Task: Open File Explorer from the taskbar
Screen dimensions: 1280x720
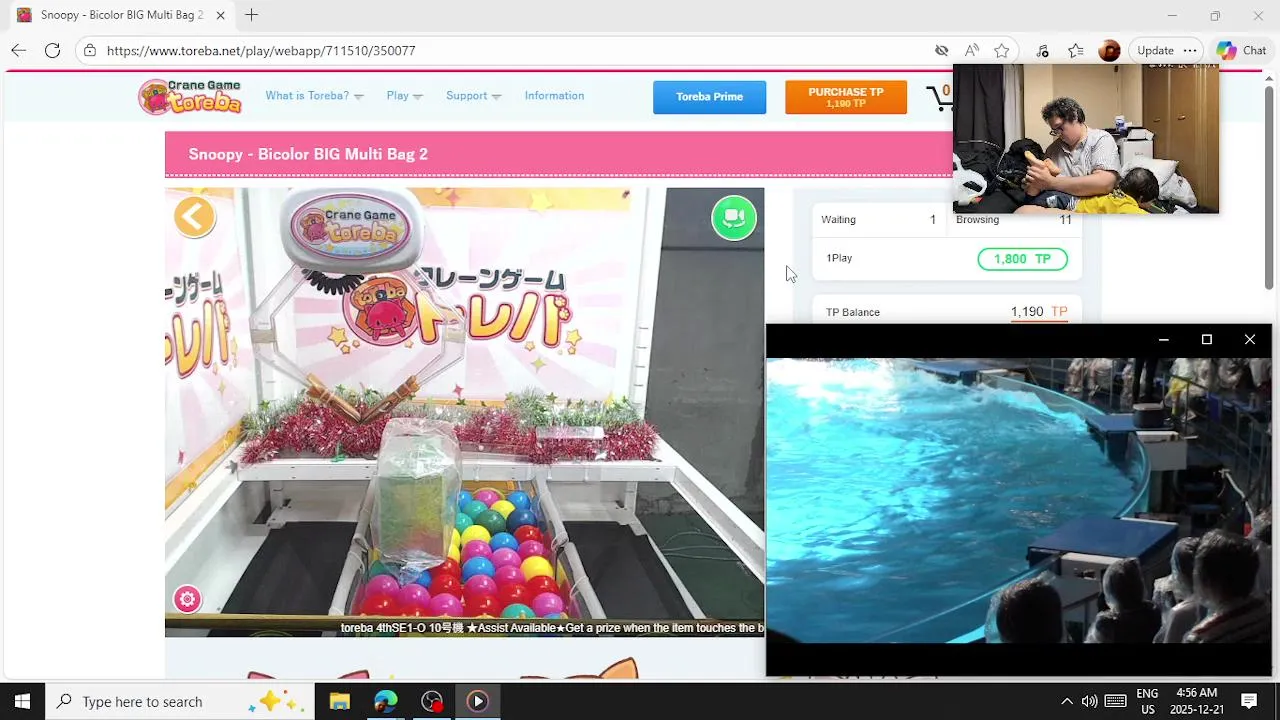Action: pyautogui.click(x=340, y=701)
